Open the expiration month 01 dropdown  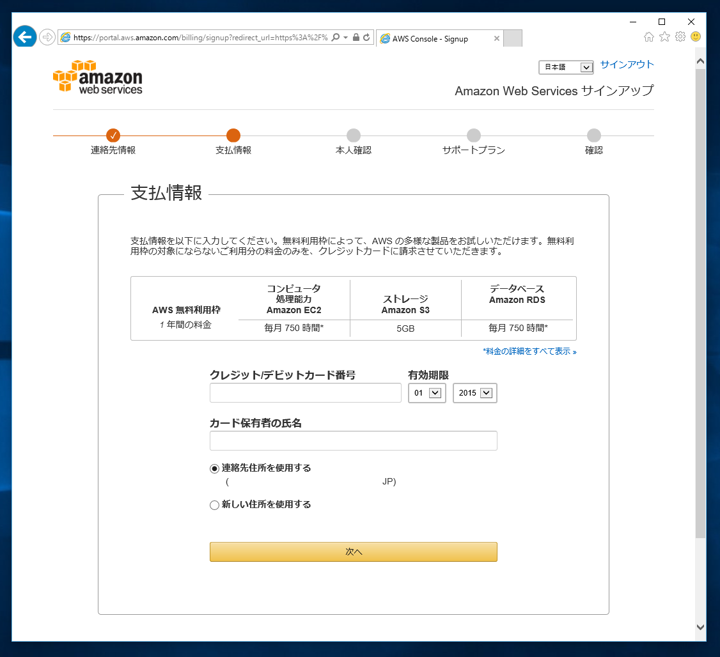pyautogui.click(x=427, y=393)
